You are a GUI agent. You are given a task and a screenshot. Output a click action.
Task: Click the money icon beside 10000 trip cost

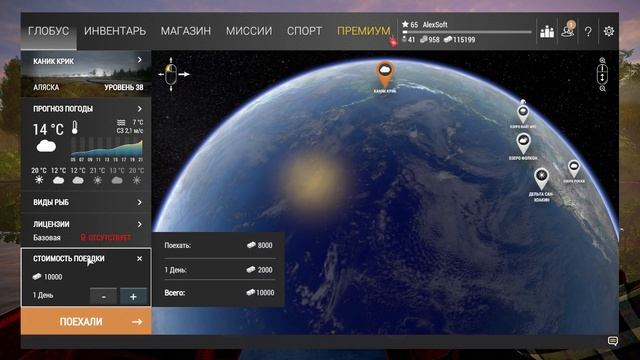coord(37,277)
